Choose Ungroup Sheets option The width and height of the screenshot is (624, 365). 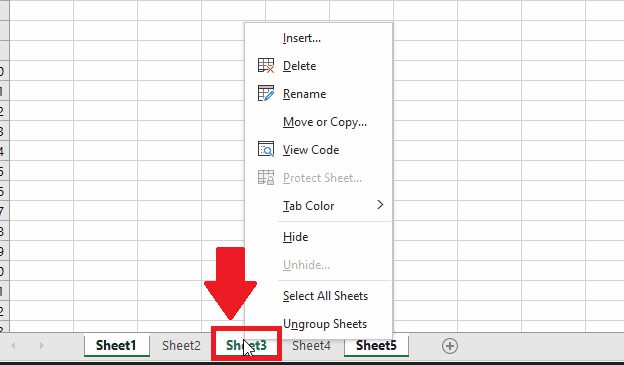(x=325, y=324)
